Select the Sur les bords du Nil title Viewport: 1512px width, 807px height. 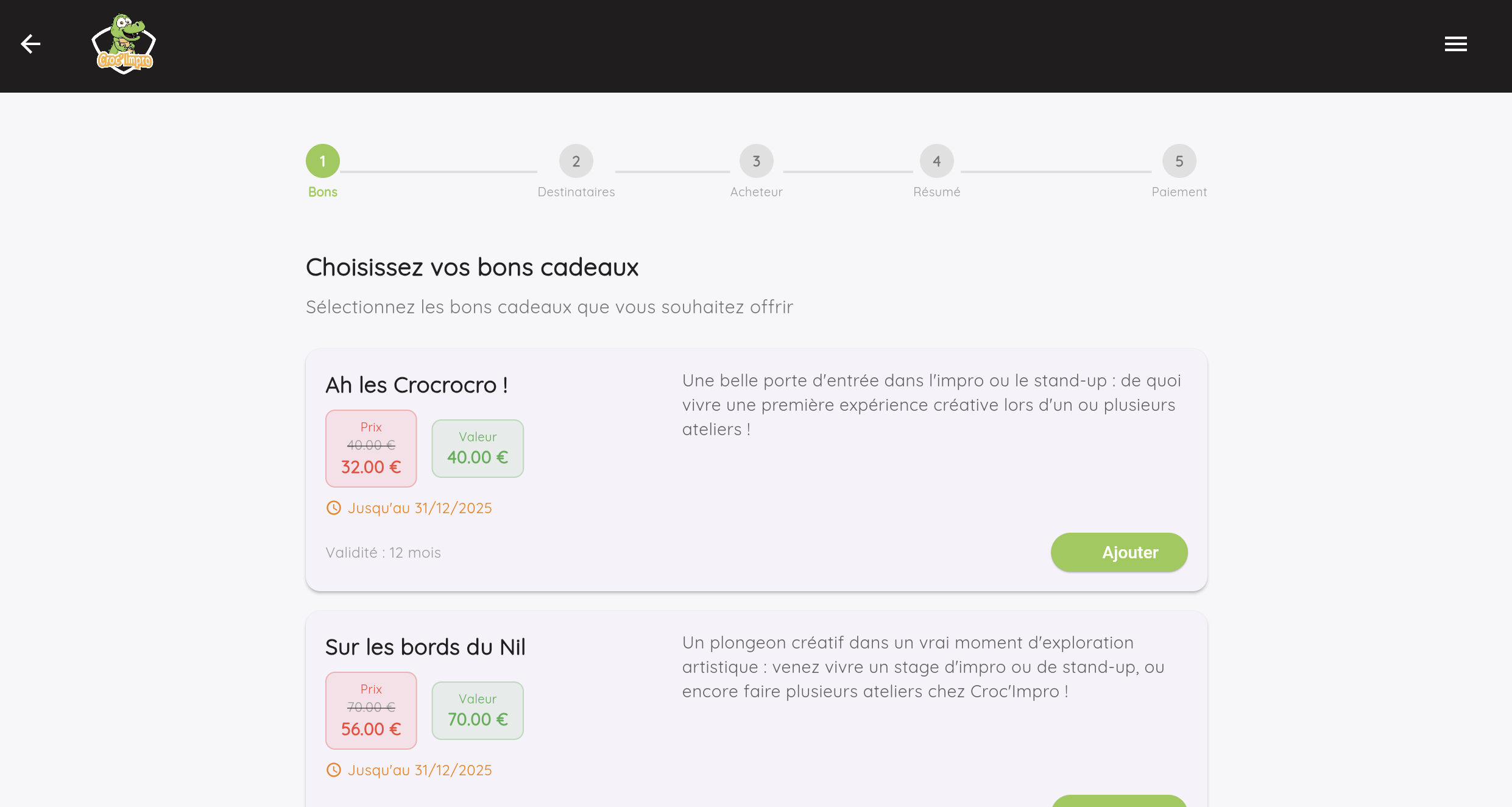click(x=425, y=647)
